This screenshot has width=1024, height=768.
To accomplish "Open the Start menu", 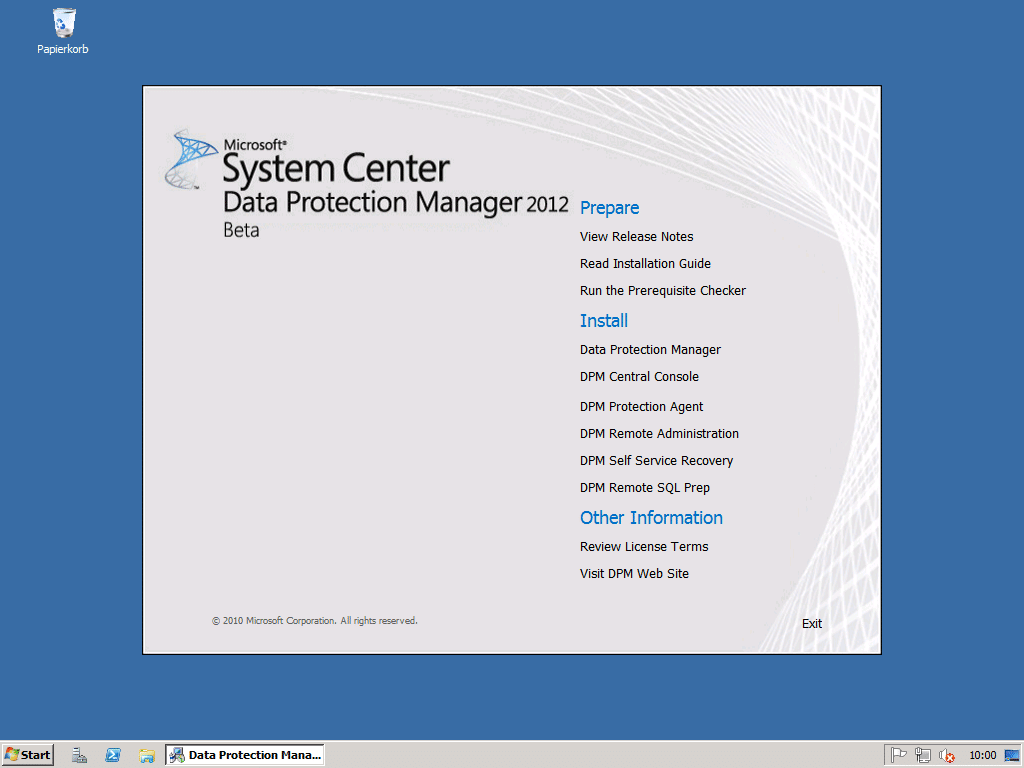I will (27, 755).
